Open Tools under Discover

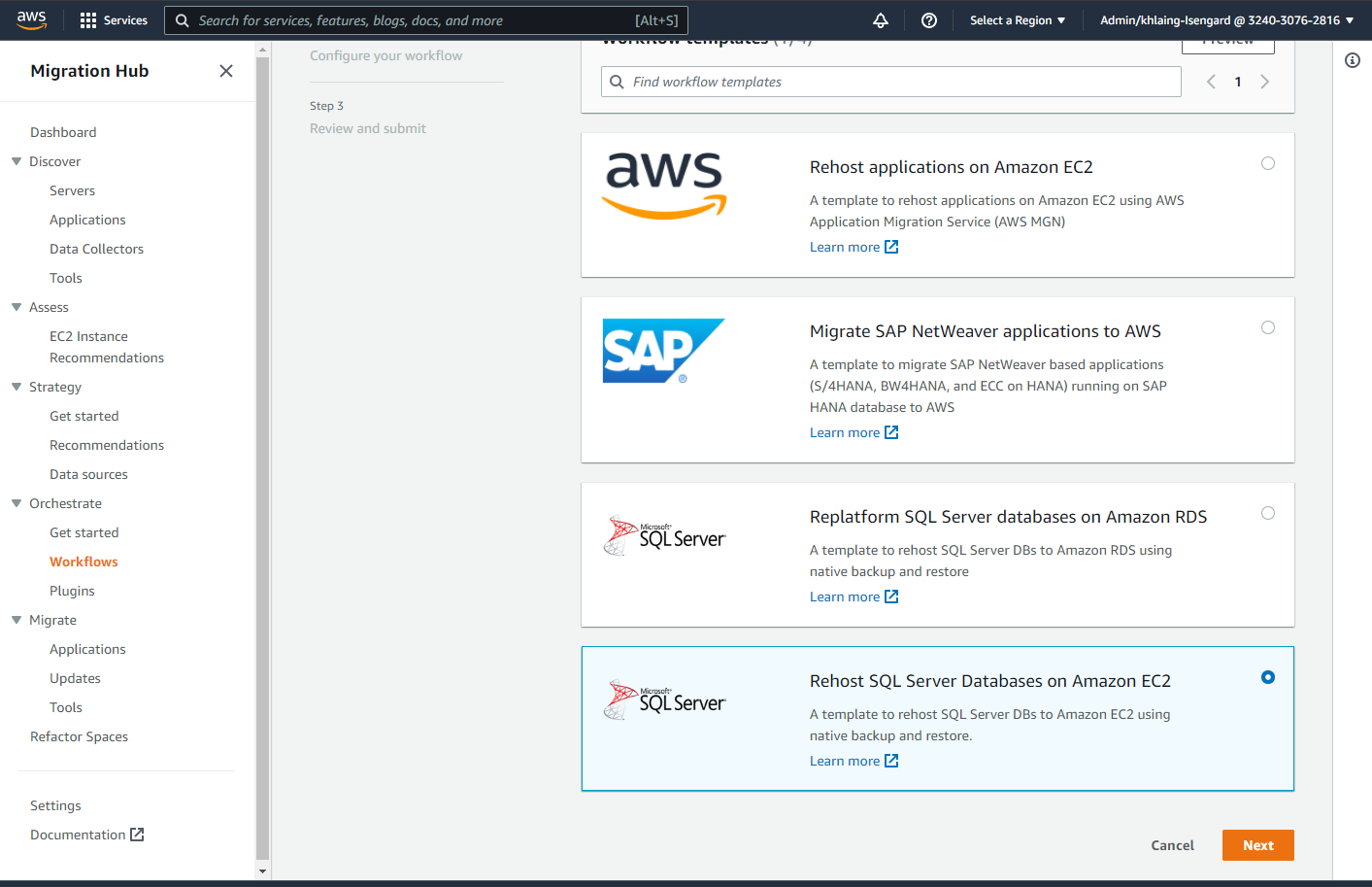(66, 278)
